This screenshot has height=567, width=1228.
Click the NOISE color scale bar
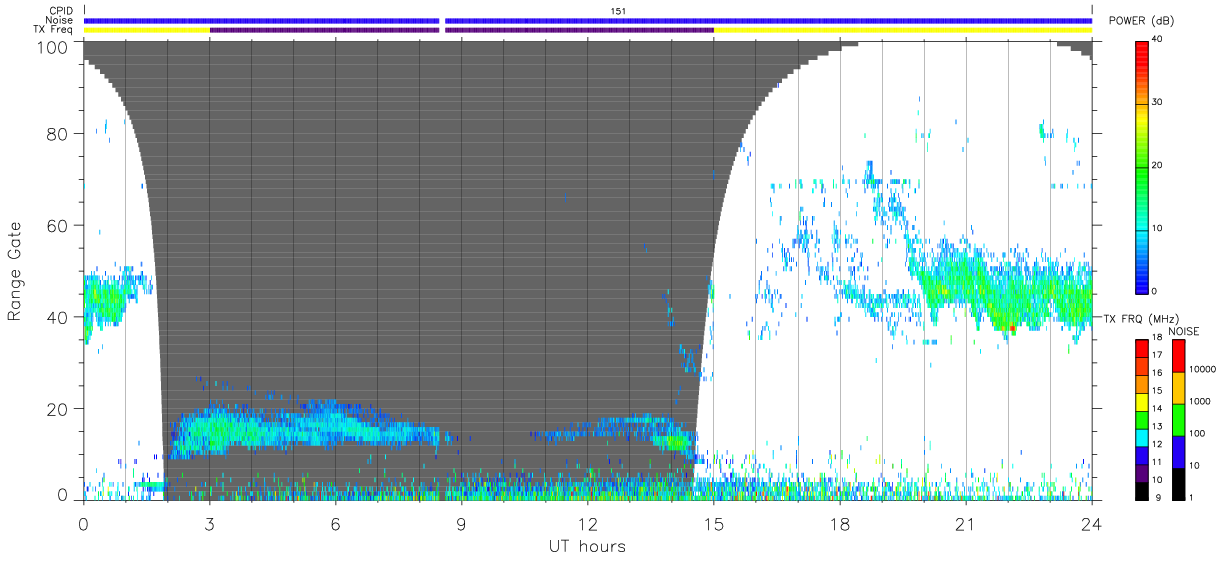tap(1177, 418)
